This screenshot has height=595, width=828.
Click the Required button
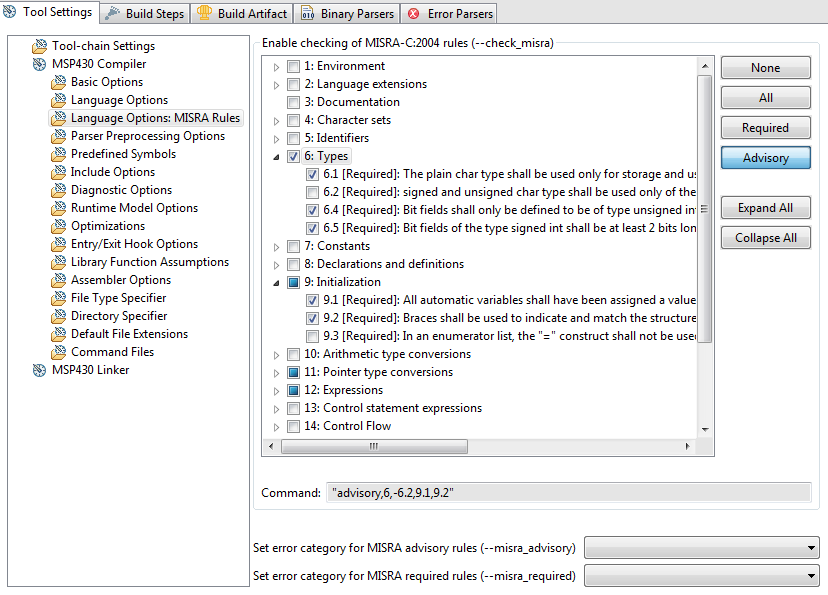tap(766, 128)
